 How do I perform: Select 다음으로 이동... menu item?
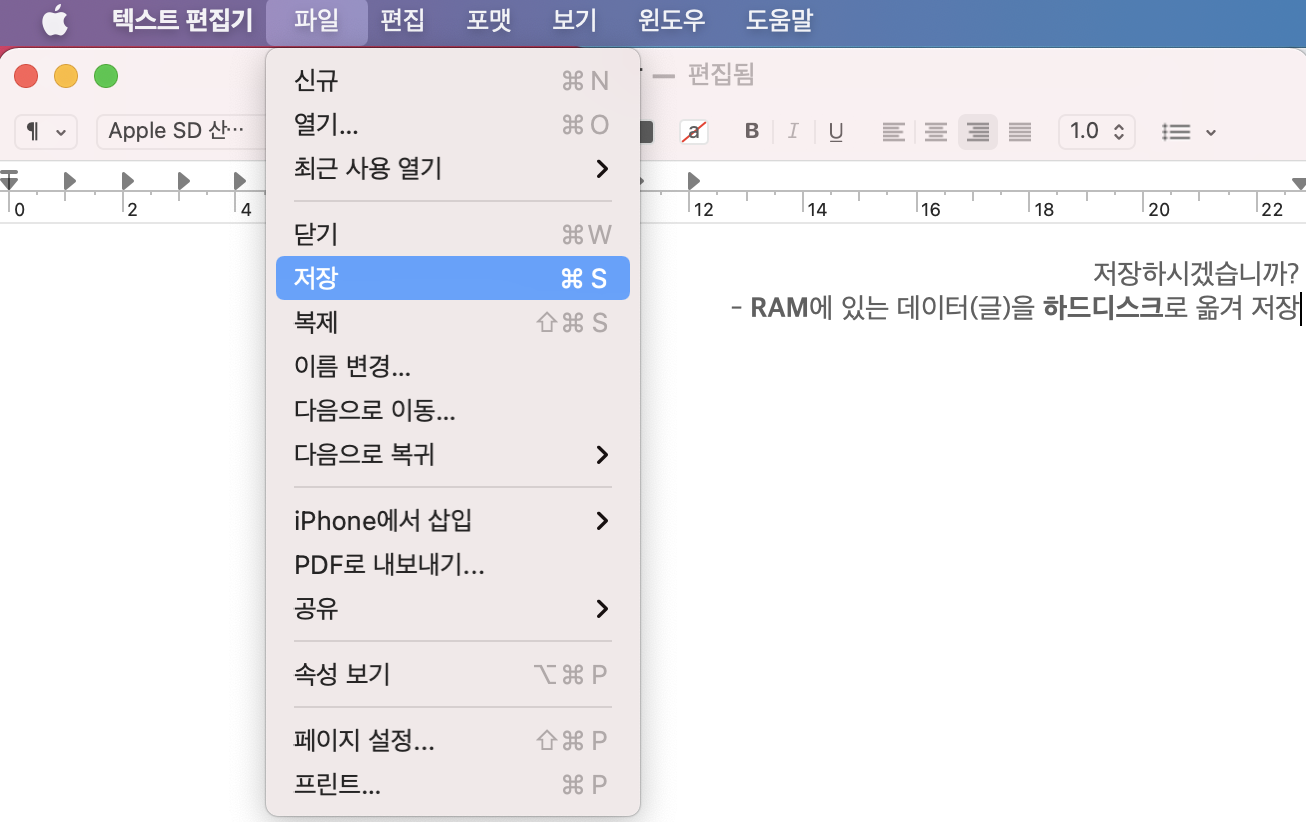point(452,410)
